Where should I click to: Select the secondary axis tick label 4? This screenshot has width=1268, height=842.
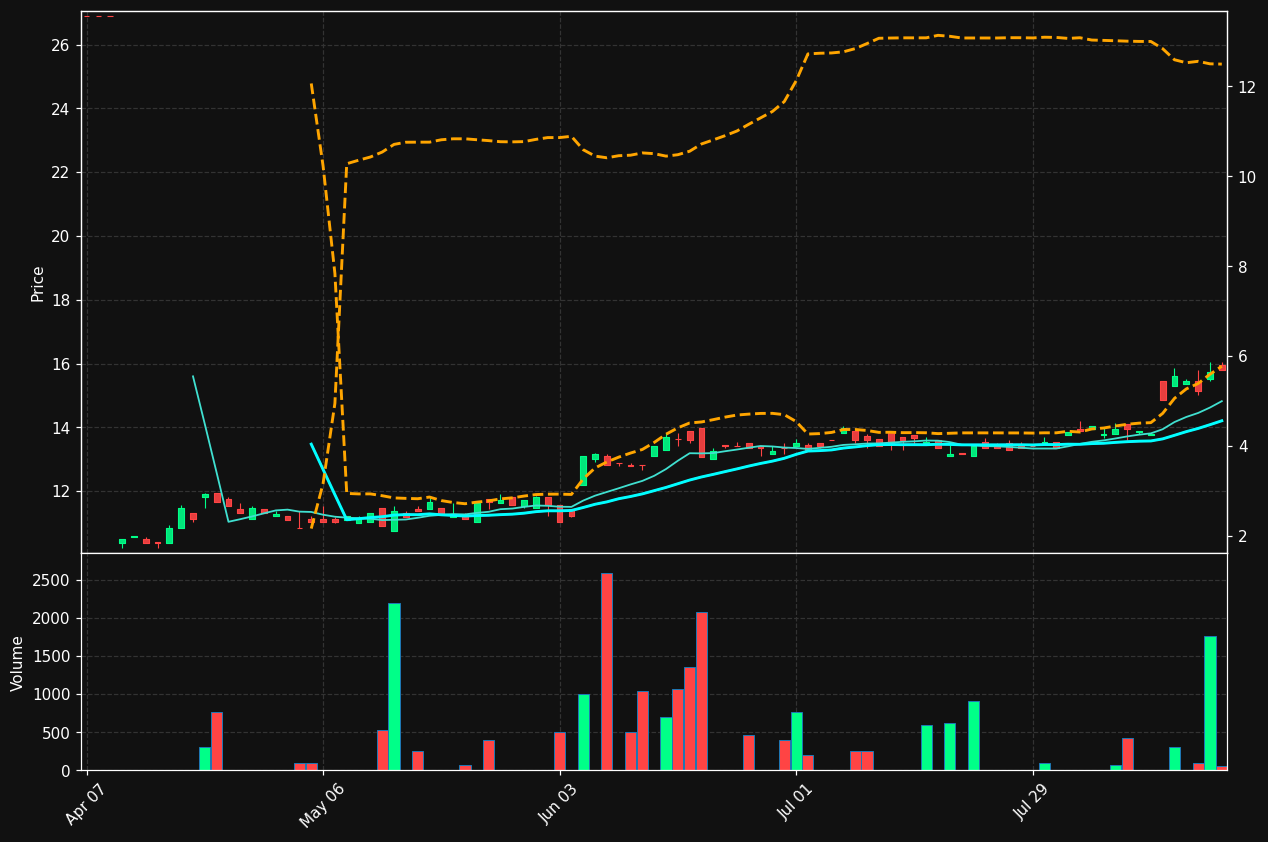1242,447
